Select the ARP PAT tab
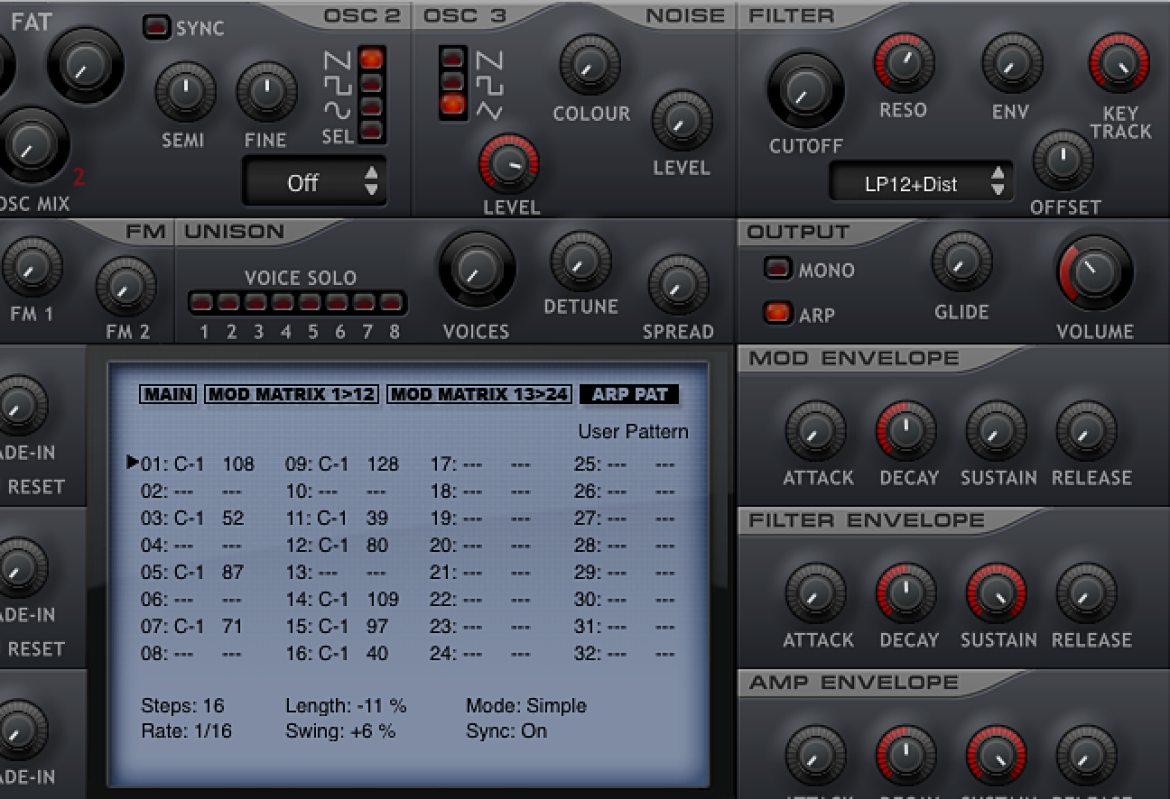Screen dimensions: 1170x799 point(630,394)
